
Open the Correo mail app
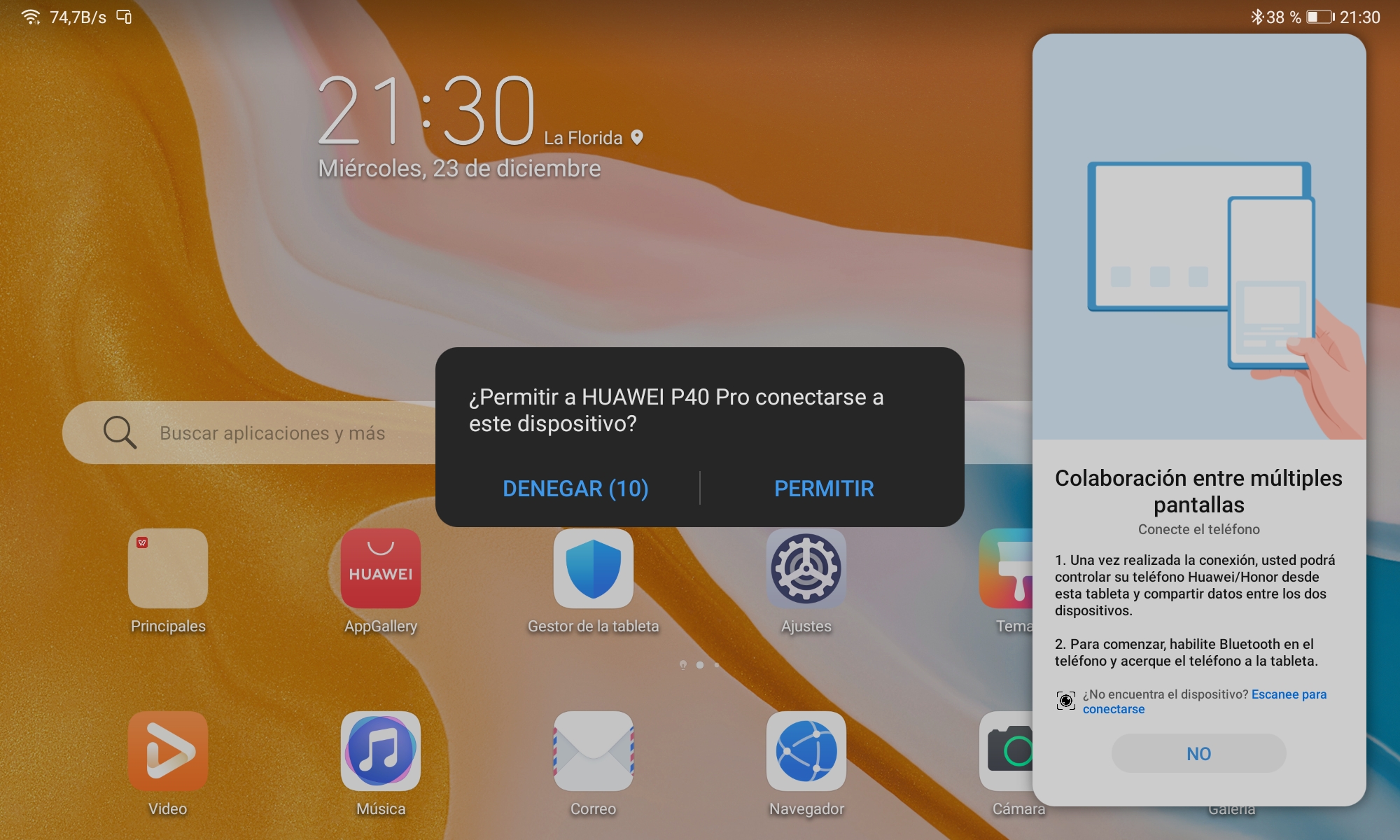pos(593,751)
